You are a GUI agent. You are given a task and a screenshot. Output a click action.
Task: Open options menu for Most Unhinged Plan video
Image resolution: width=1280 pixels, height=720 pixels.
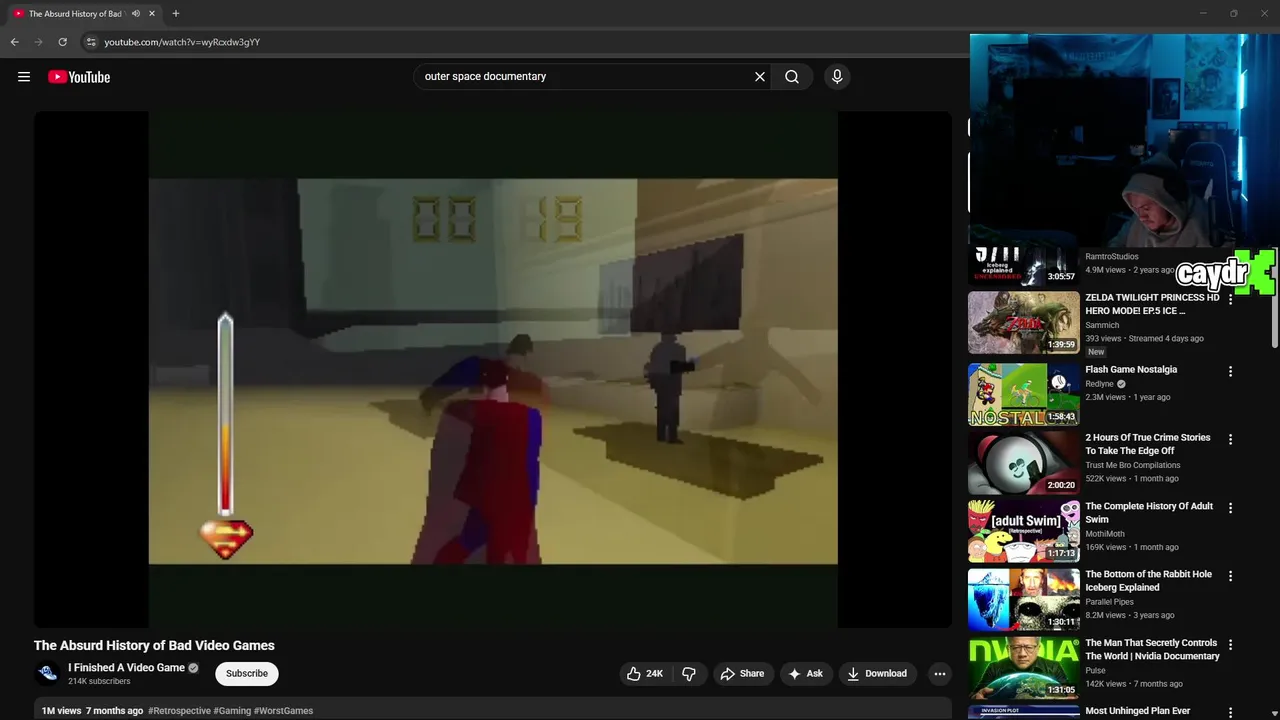tap(1230, 713)
